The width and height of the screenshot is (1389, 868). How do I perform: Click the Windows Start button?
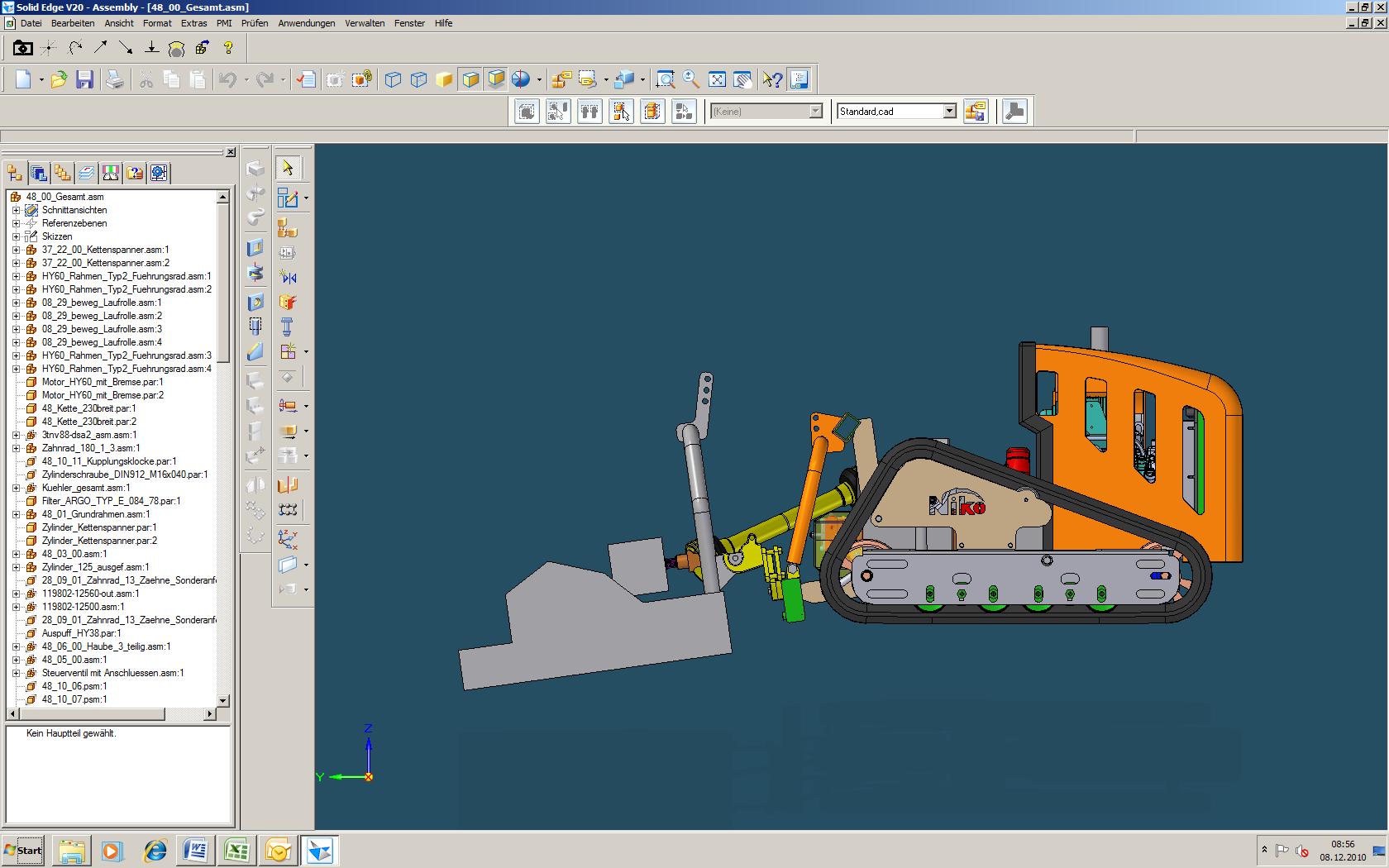pos(23,850)
